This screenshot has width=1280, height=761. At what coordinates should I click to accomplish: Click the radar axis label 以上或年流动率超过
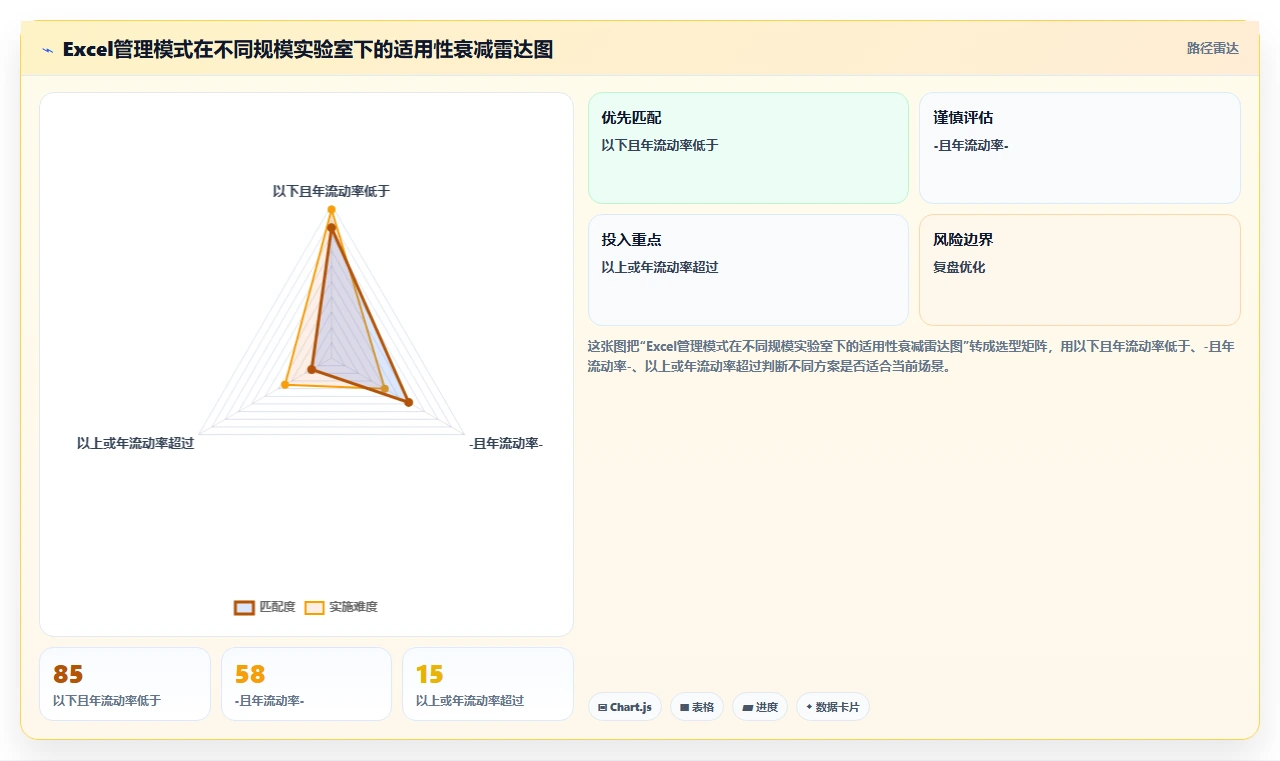coord(135,443)
